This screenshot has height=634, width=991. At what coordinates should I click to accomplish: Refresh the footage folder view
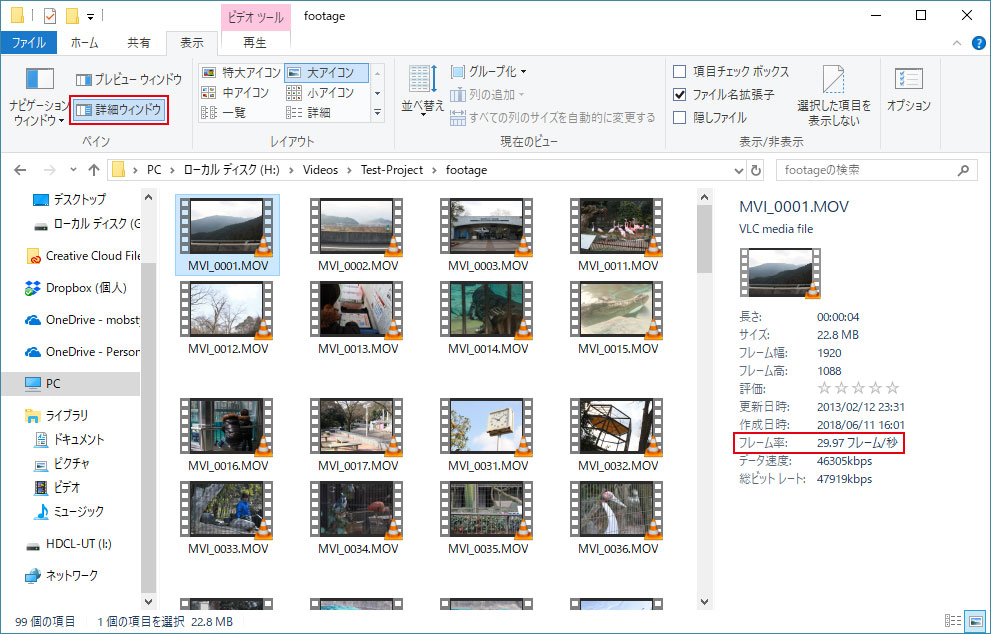tap(755, 170)
